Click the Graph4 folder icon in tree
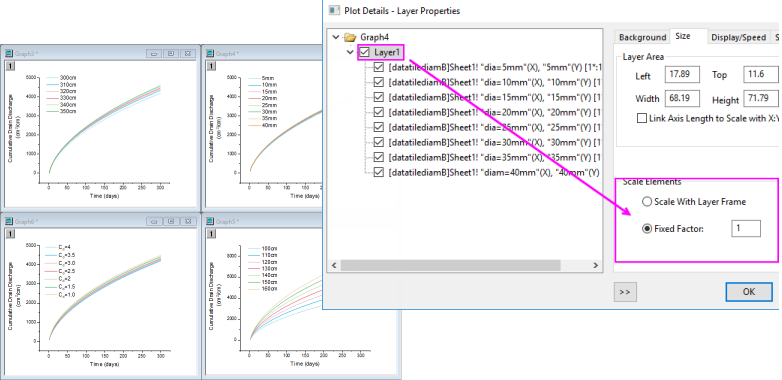 coord(351,37)
